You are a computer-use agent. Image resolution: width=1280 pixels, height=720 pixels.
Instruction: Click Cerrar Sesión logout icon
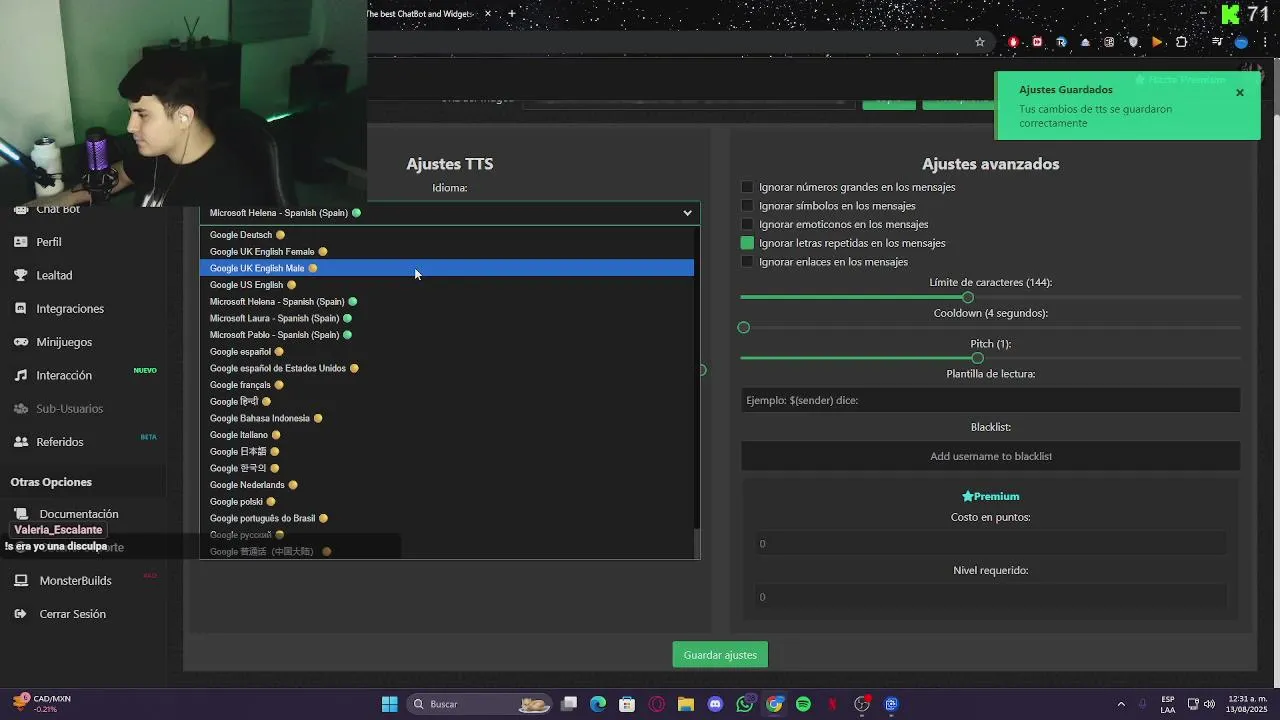pyautogui.click(x=20, y=614)
